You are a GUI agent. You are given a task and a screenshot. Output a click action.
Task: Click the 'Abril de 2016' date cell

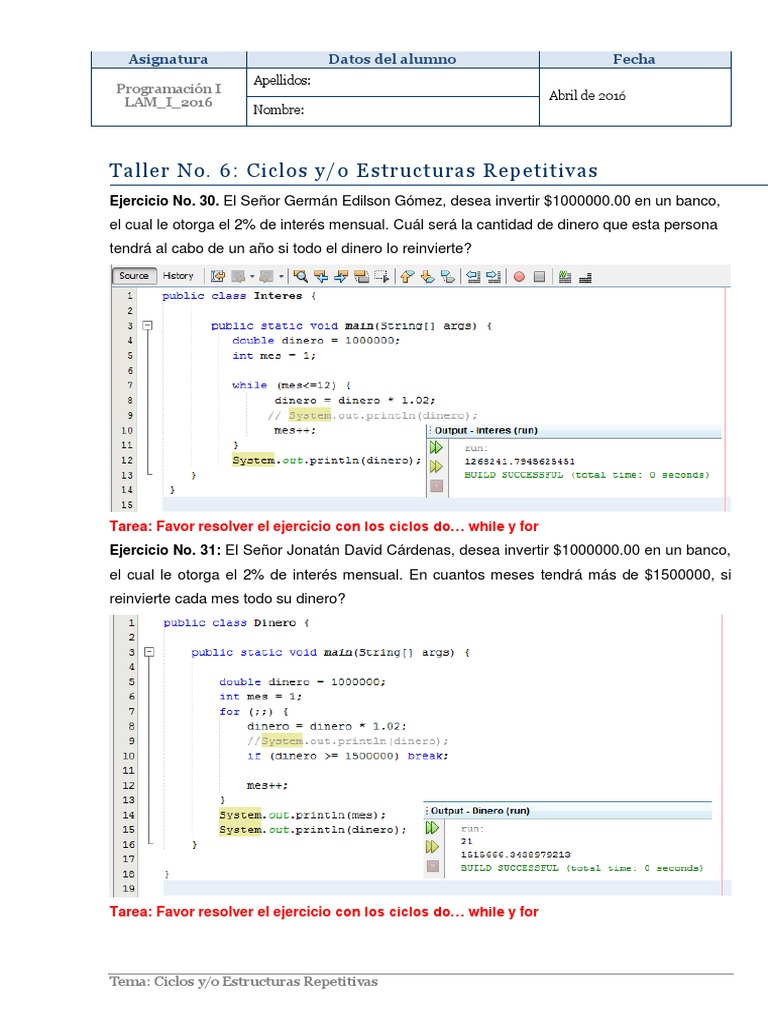click(x=635, y=97)
